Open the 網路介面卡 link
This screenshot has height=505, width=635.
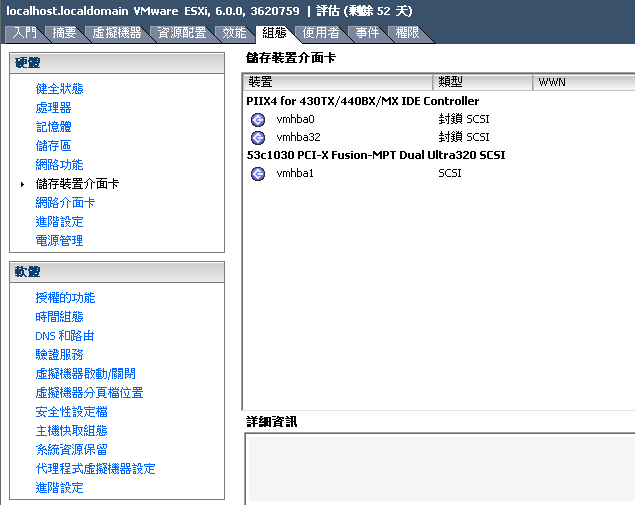65,202
